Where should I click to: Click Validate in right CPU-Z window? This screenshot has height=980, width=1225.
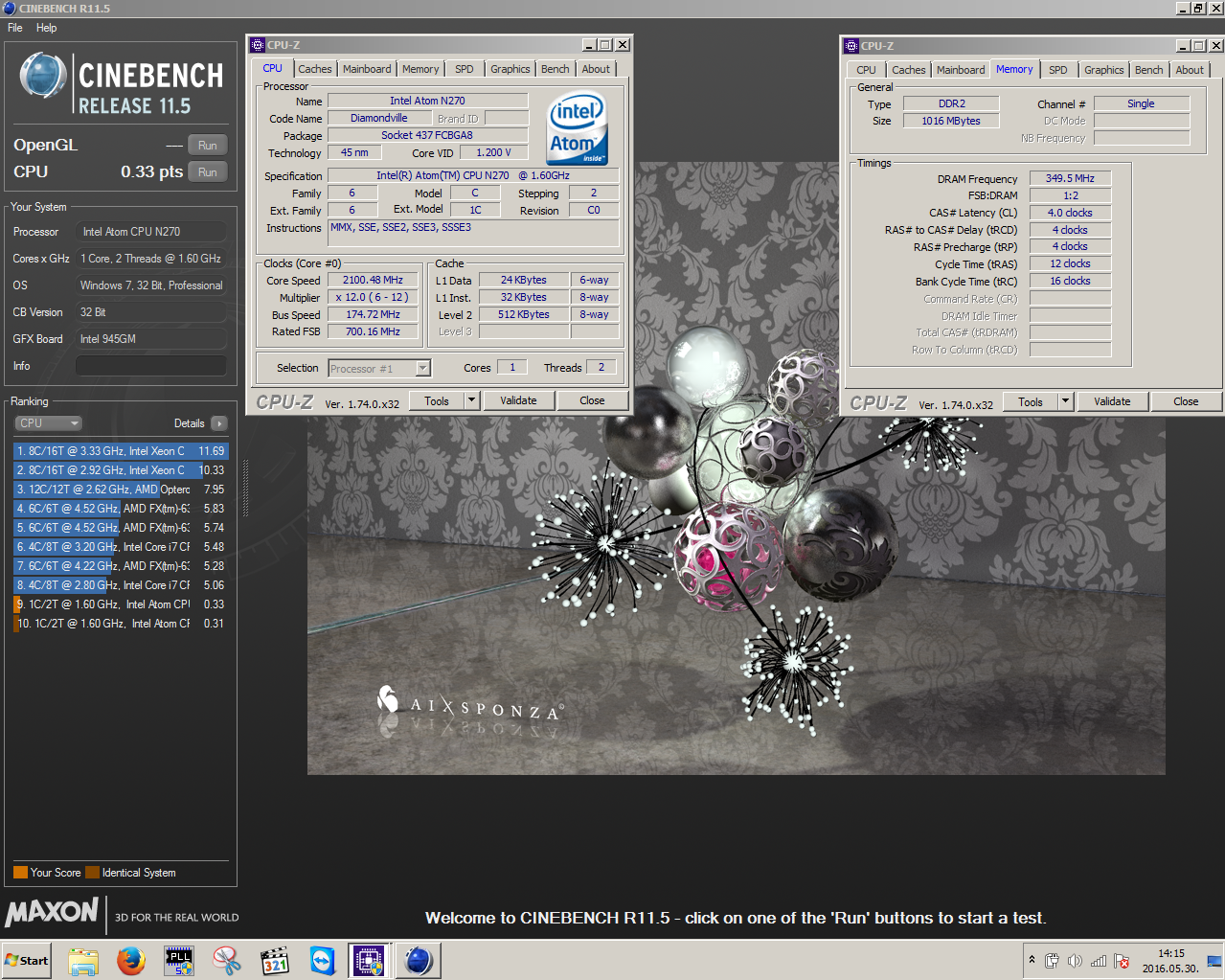click(x=1112, y=402)
